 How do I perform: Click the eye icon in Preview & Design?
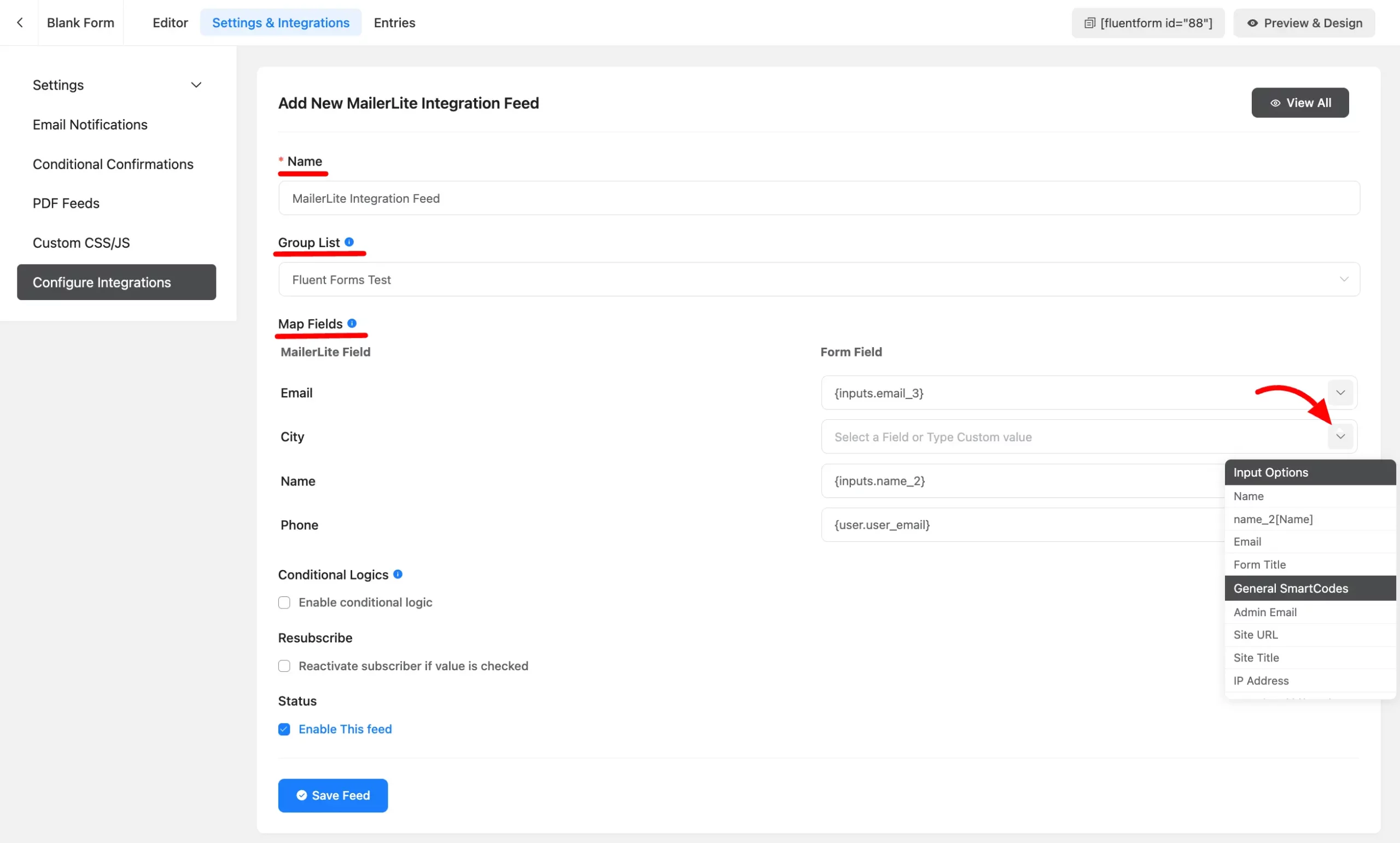(1252, 24)
